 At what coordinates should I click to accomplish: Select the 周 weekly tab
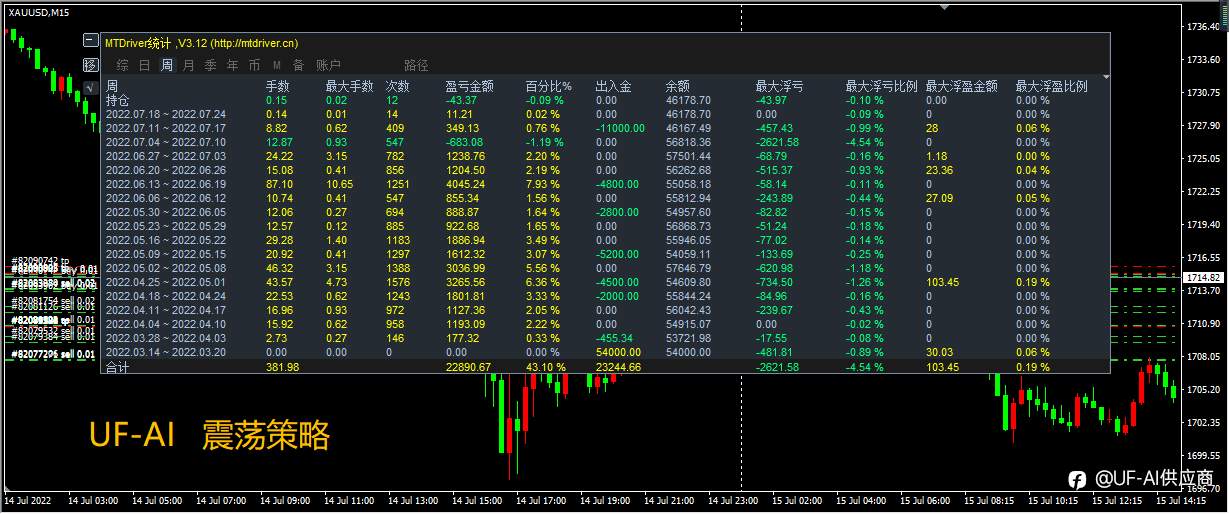point(166,65)
